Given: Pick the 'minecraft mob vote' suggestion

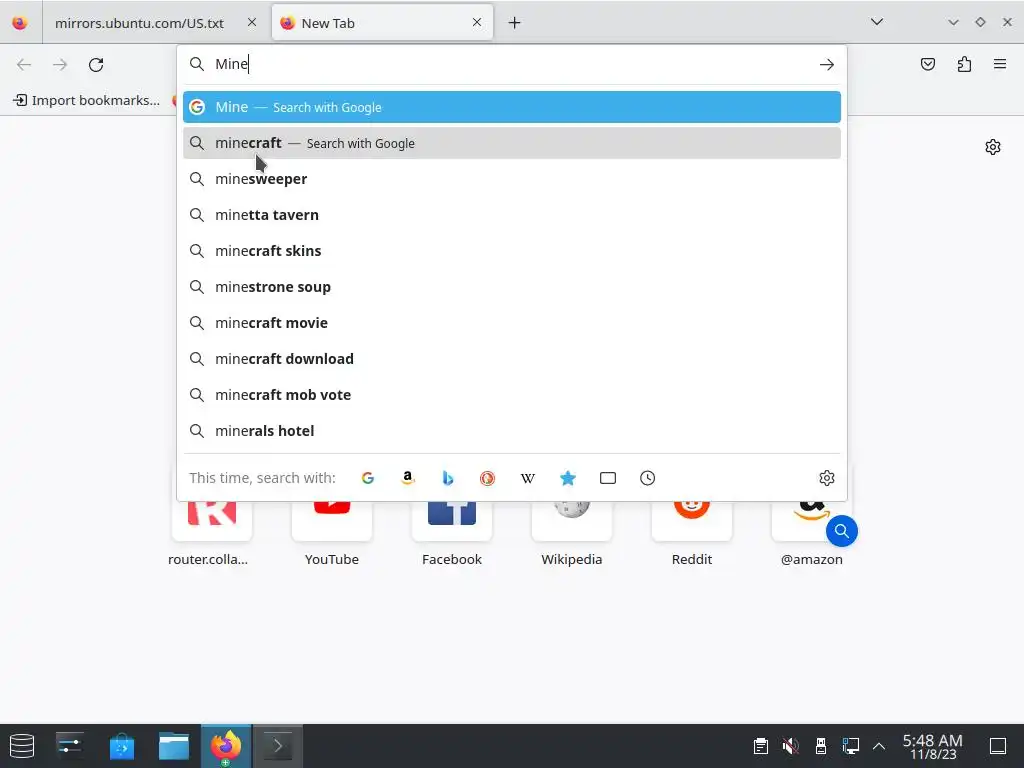Looking at the screenshot, I should coord(511,394).
